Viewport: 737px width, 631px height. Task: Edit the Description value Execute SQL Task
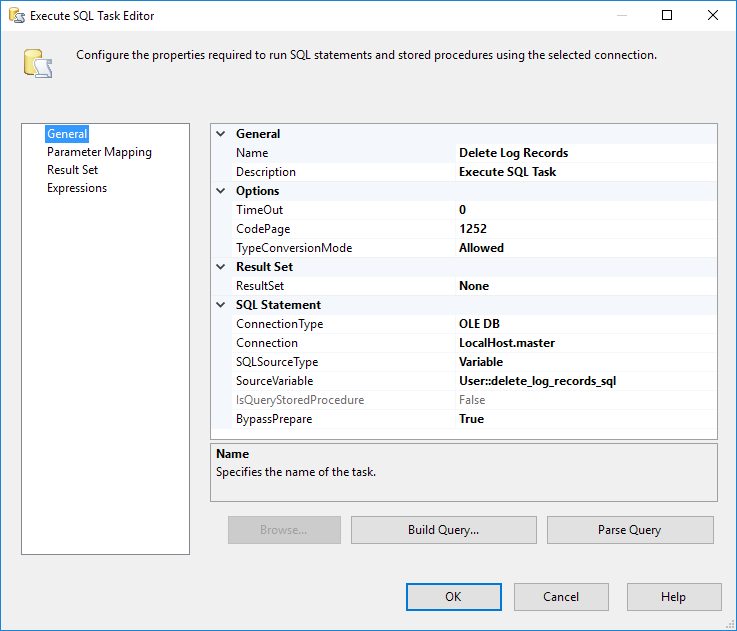point(586,172)
